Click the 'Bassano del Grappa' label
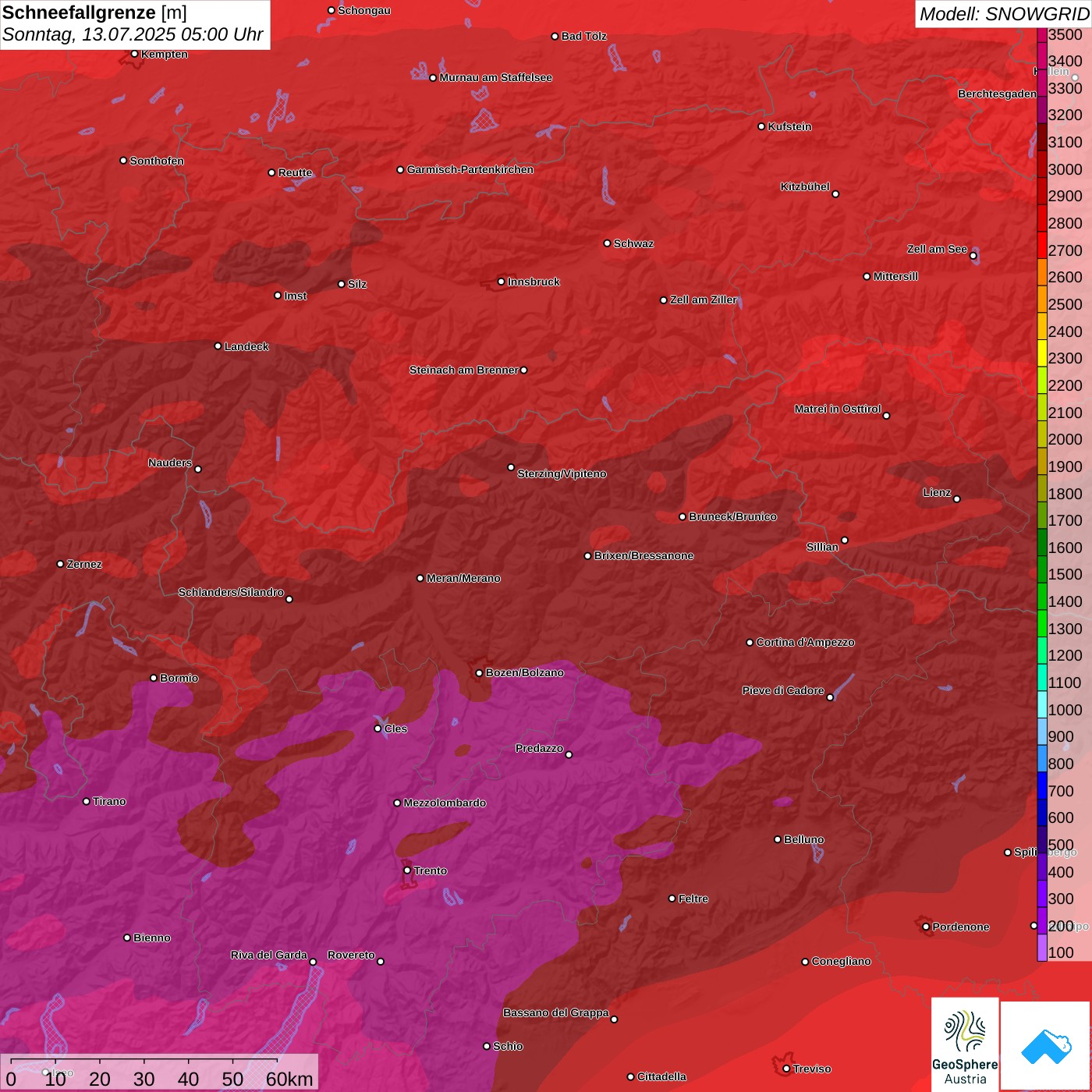Screen dimensions: 1092x1092 pos(556,1012)
